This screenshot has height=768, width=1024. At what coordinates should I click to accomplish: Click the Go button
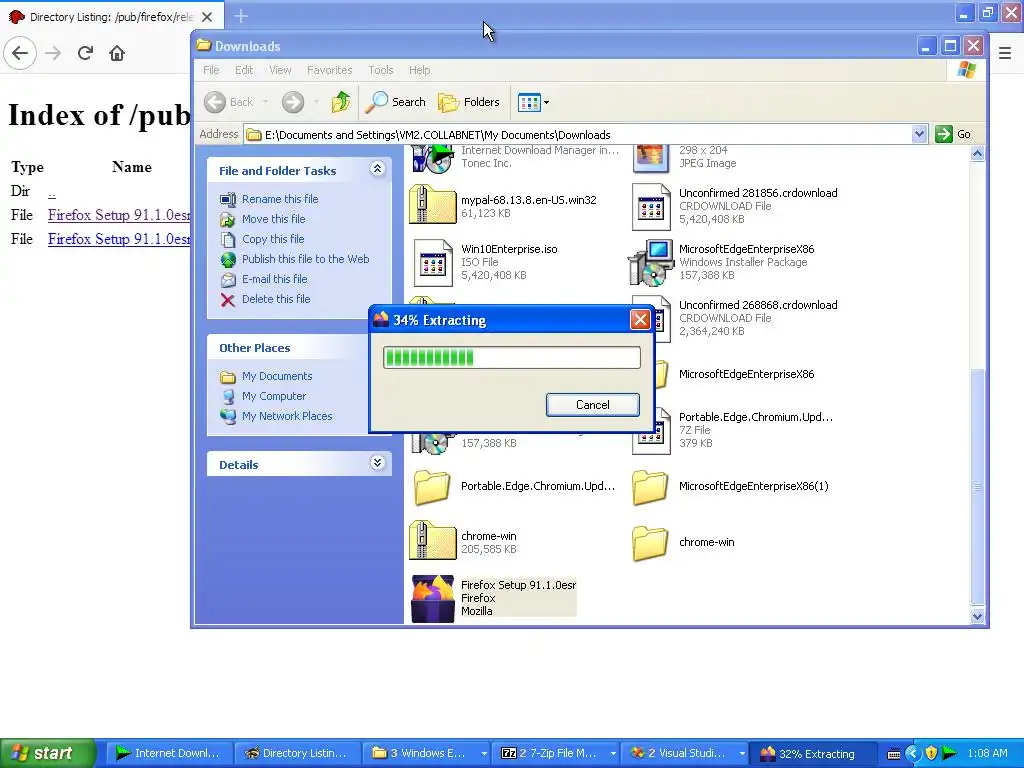click(x=953, y=135)
